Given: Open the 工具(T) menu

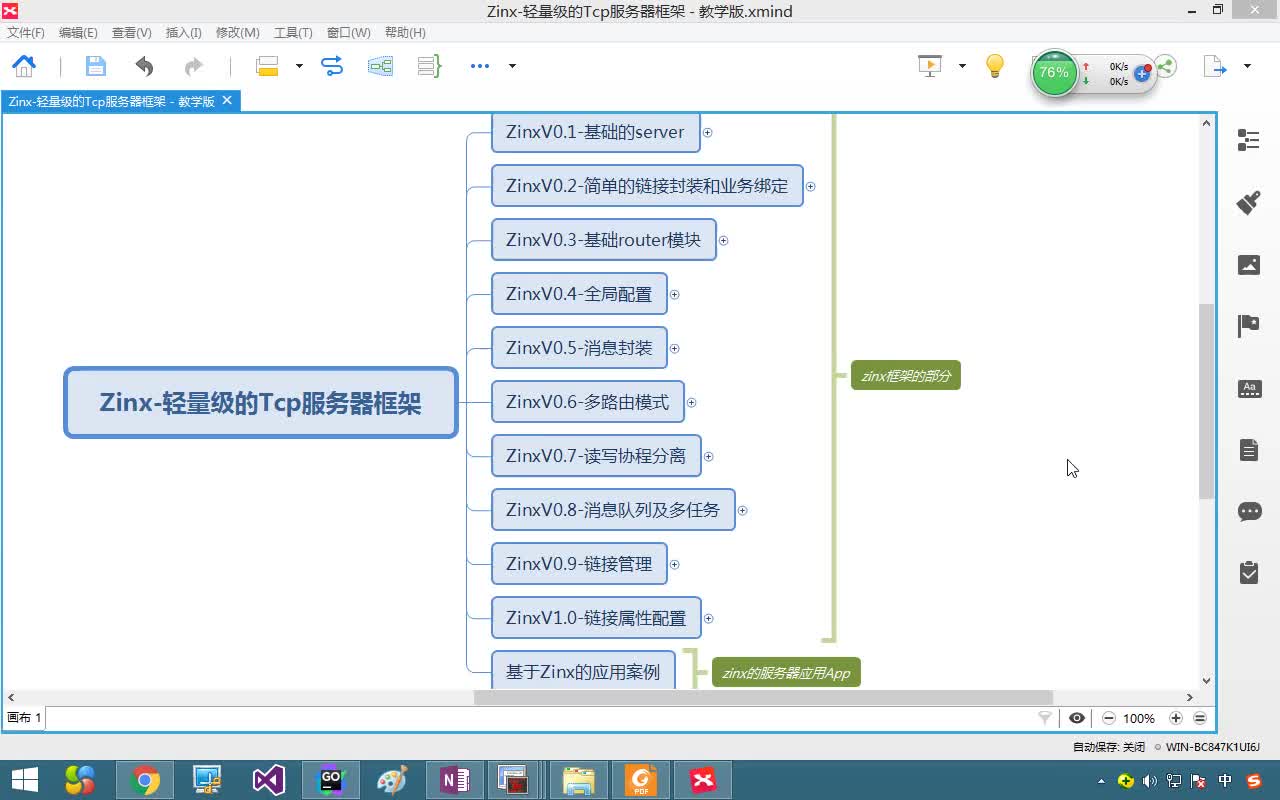Looking at the screenshot, I should pos(293,33).
